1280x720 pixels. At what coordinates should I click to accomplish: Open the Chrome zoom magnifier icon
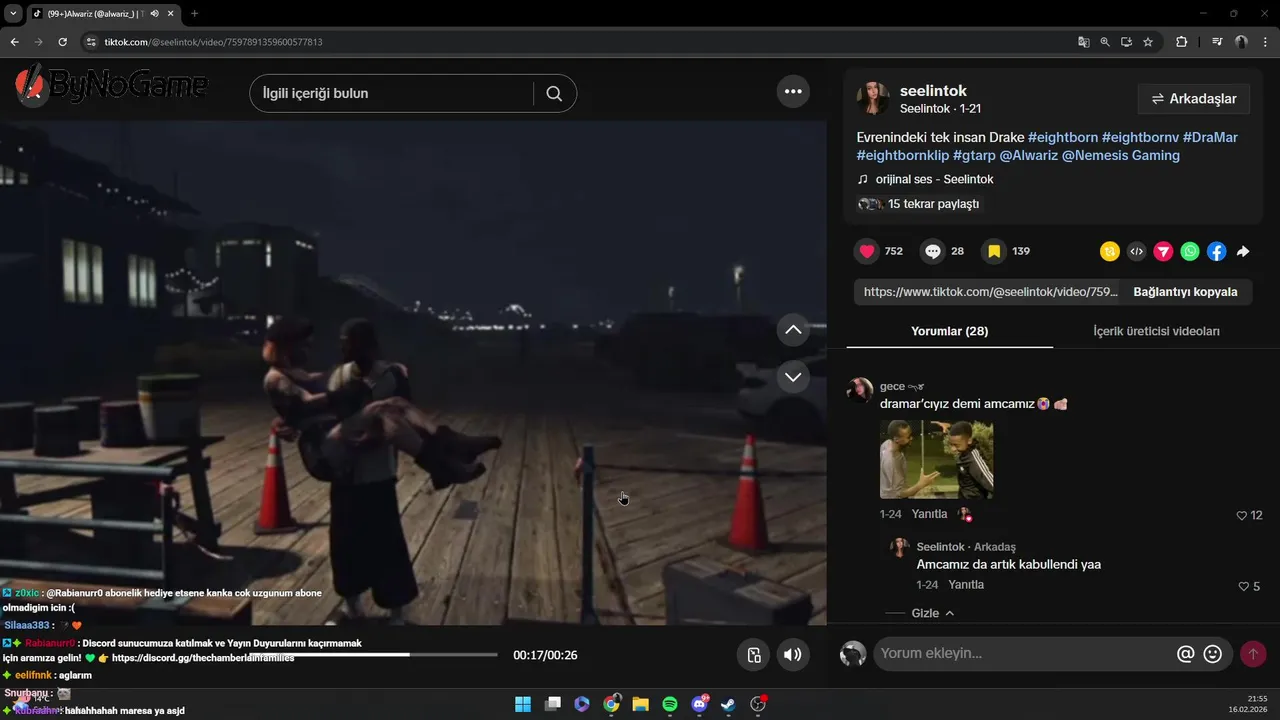point(1105,42)
